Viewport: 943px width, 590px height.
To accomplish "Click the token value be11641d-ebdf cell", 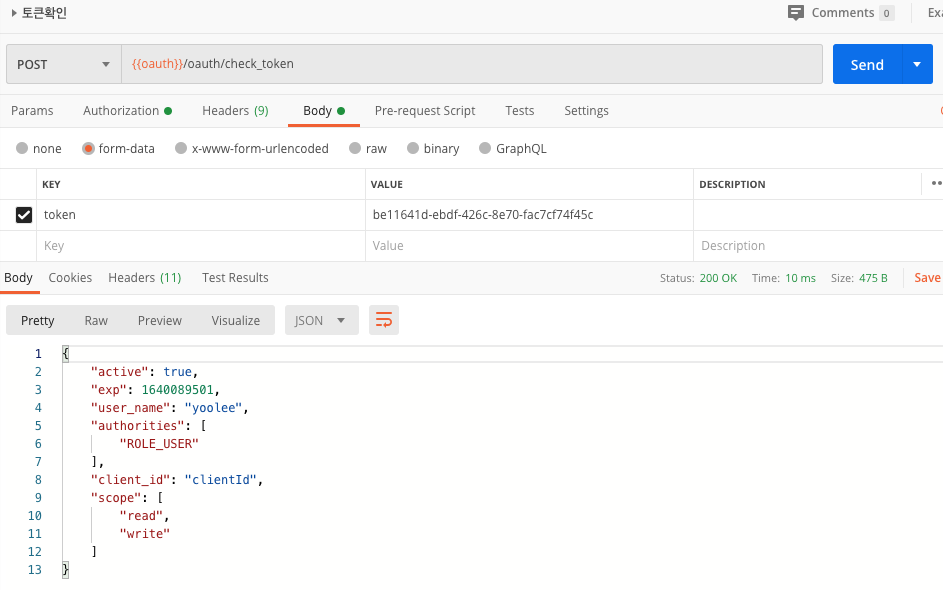I will click(529, 215).
